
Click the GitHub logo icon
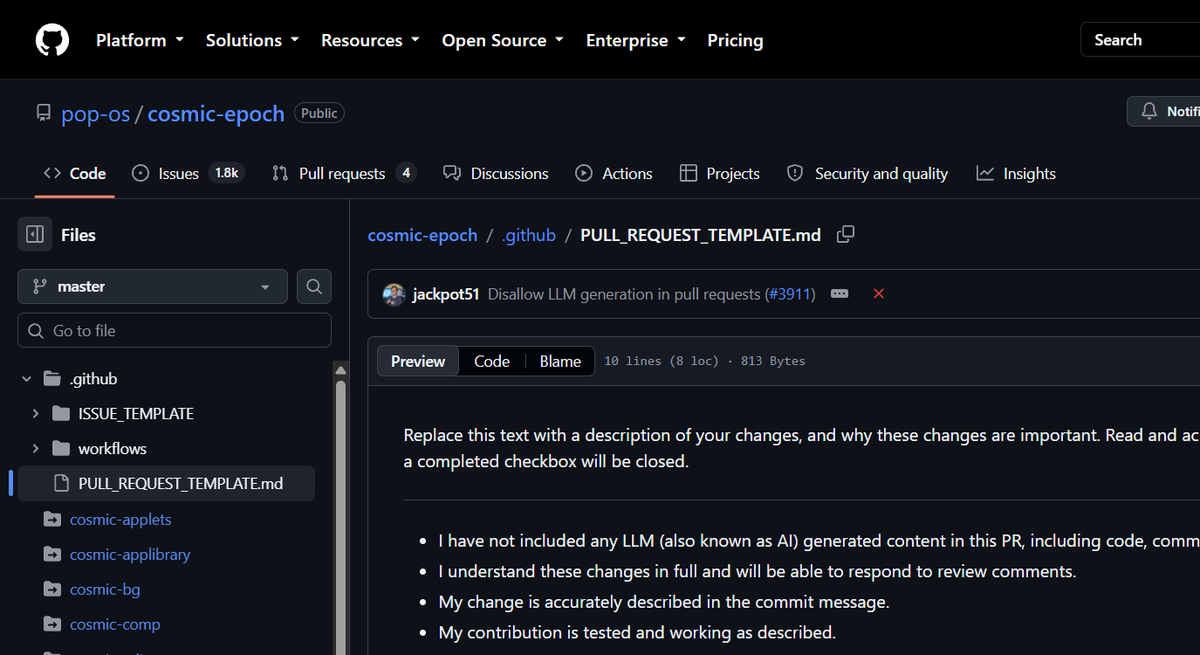click(x=52, y=40)
